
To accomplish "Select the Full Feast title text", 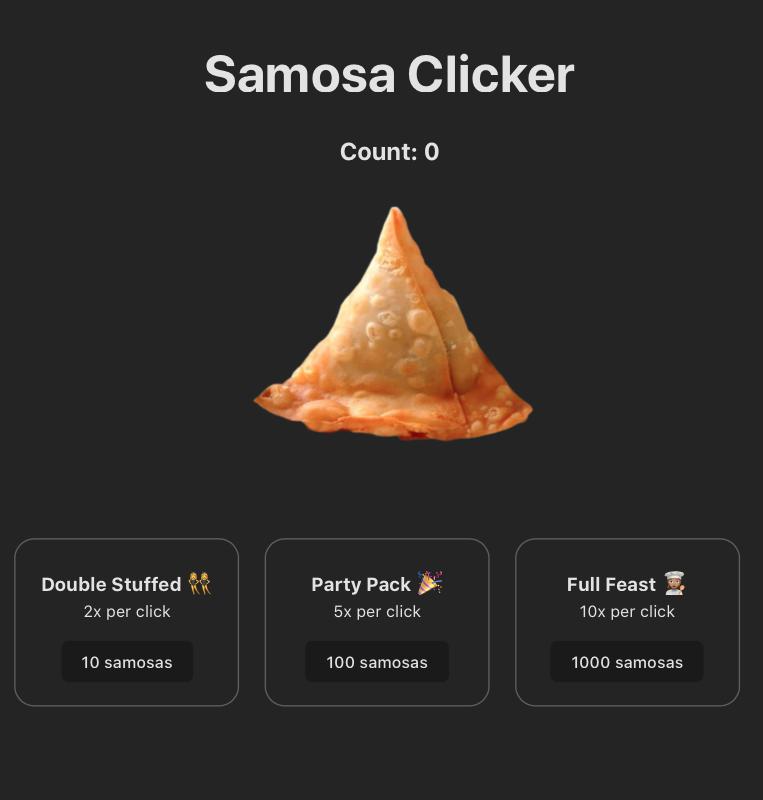I will point(611,585).
